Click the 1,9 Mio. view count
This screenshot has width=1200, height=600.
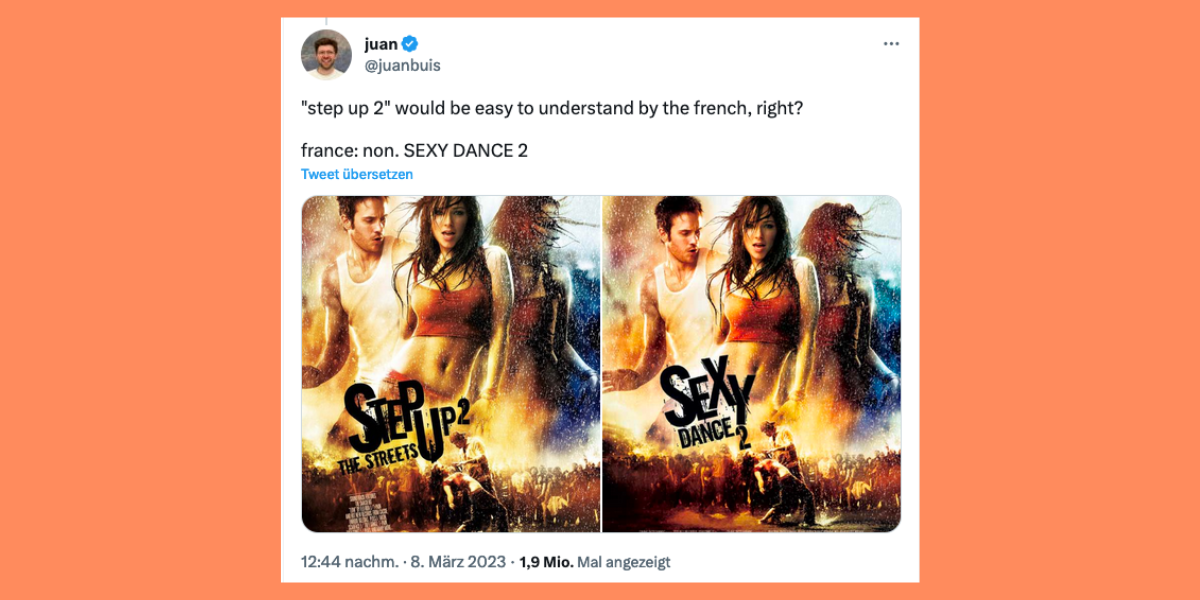tap(546, 562)
